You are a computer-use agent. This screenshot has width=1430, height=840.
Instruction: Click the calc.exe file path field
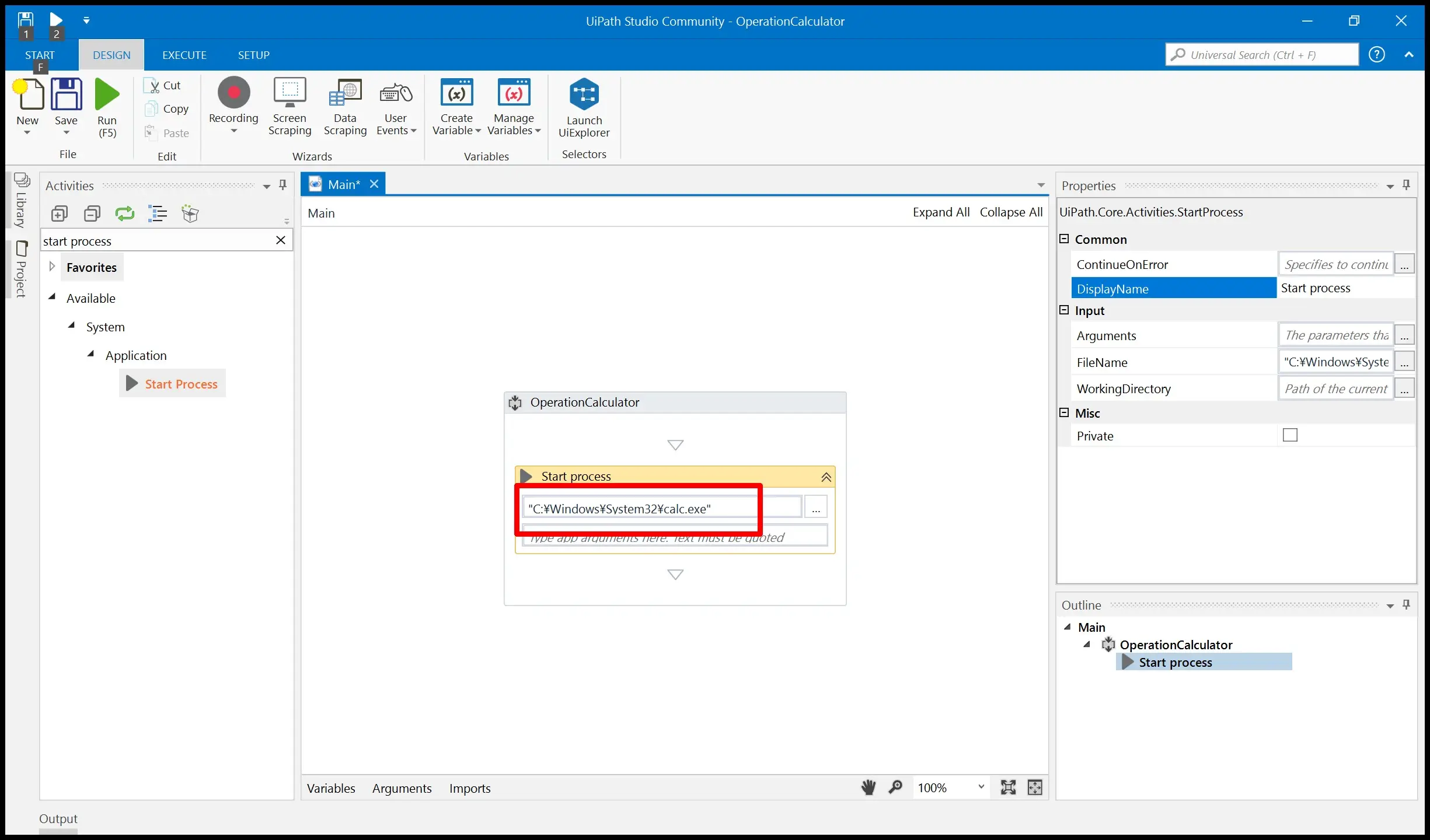[x=662, y=508]
